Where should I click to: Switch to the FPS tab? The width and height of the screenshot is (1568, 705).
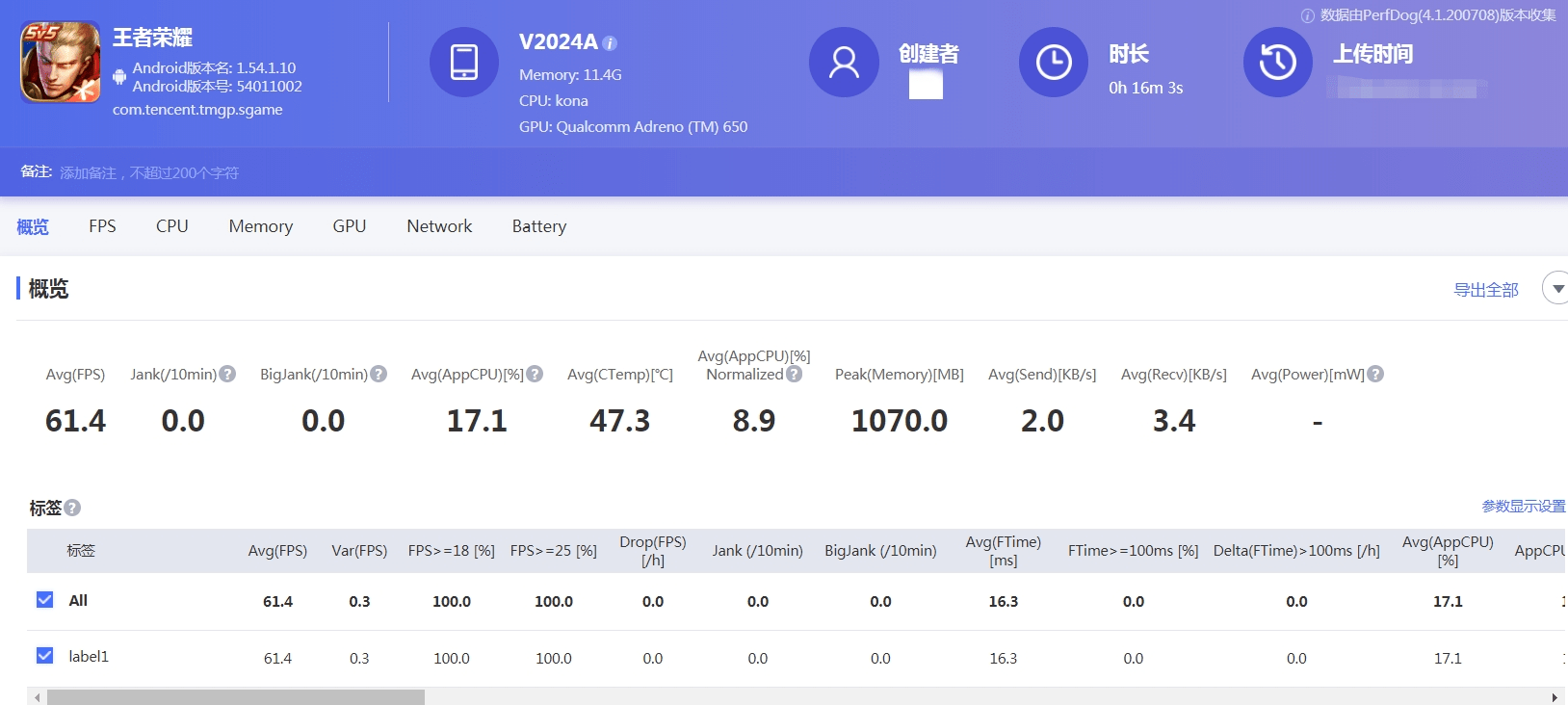point(102,226)
